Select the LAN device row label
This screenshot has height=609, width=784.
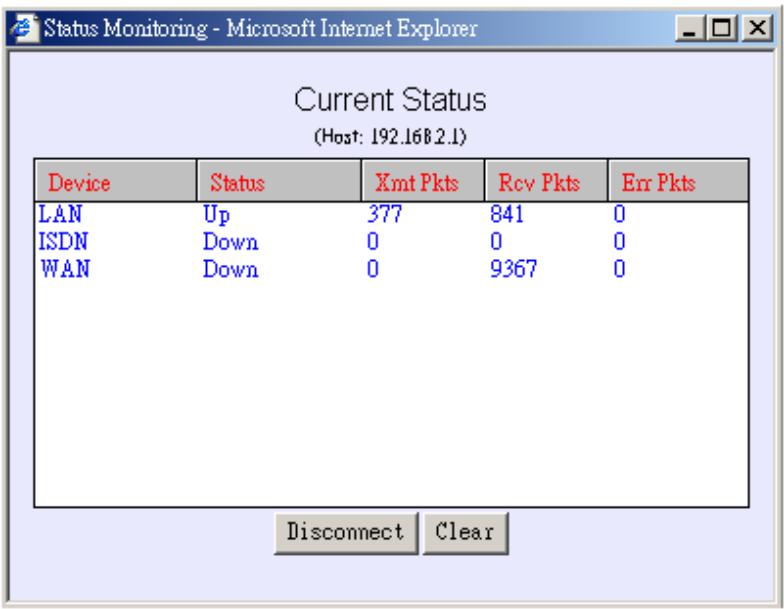point(60,214)
